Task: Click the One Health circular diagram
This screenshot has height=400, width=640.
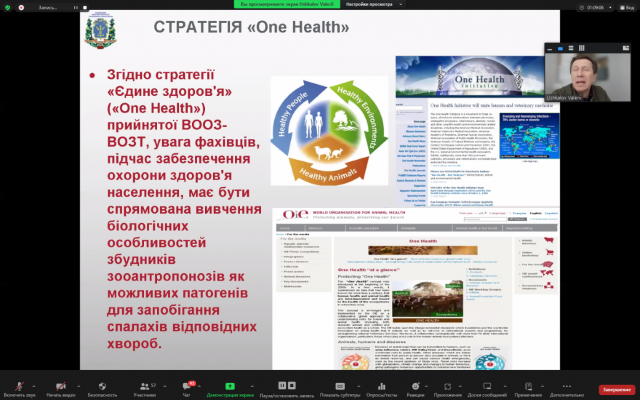Action: 329,131
